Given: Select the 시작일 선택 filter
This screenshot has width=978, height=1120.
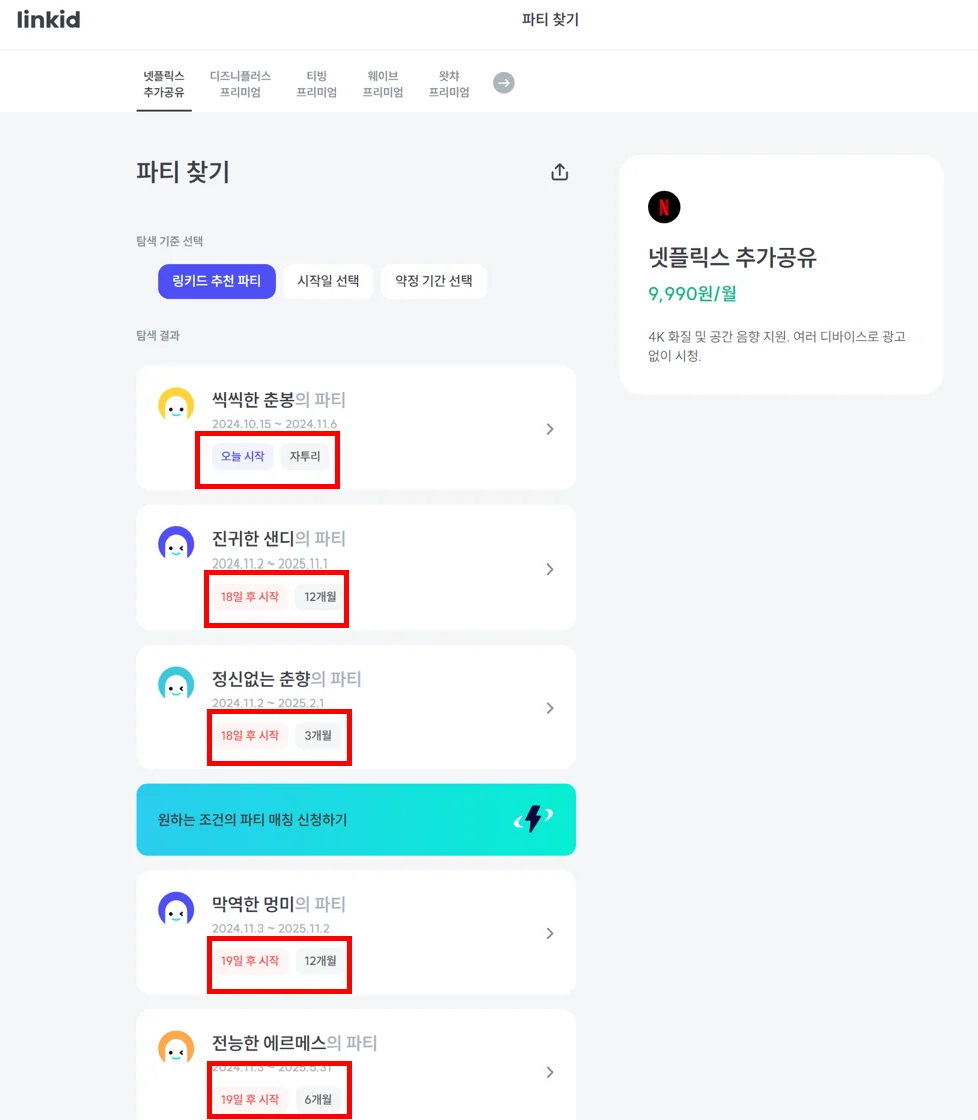Looking at the screenshot, I should [328, 281].
